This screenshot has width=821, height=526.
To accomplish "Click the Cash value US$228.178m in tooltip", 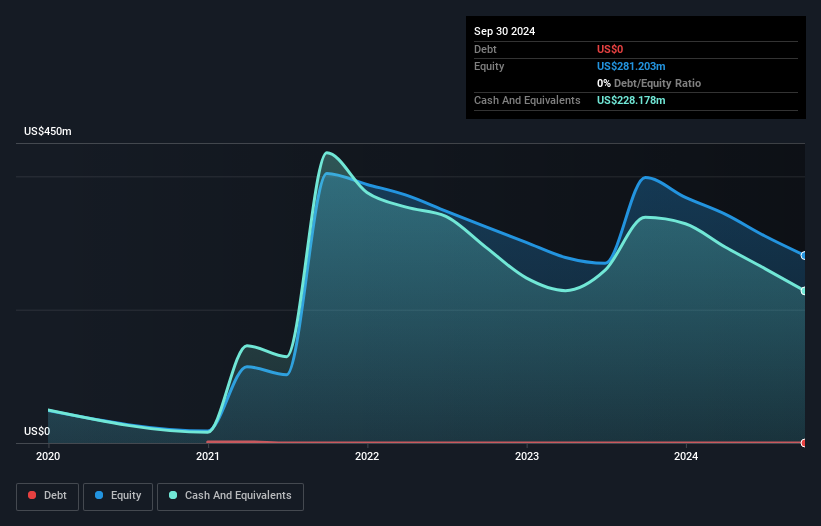I will (x=631, y=100).
